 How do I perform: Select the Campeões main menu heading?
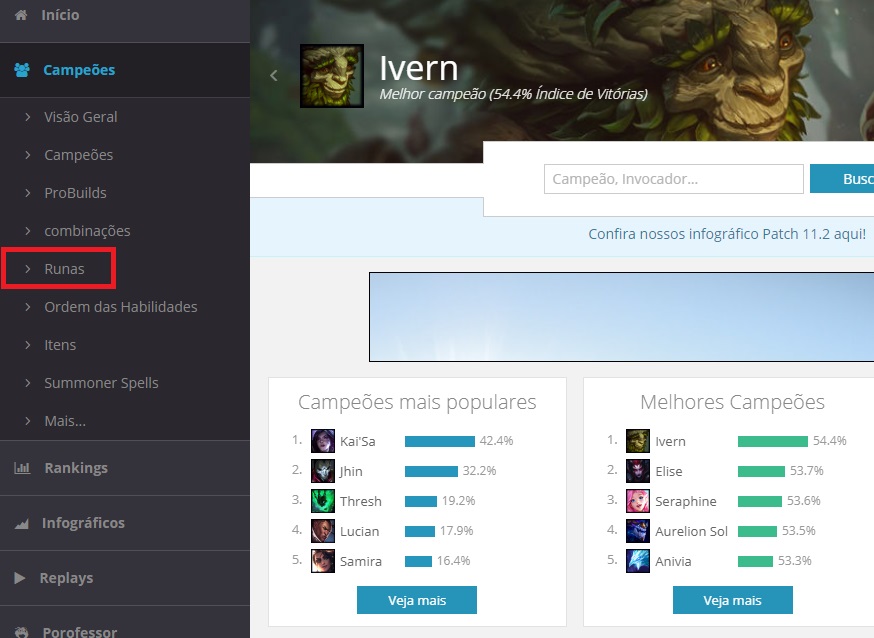(x=79, y=70)
